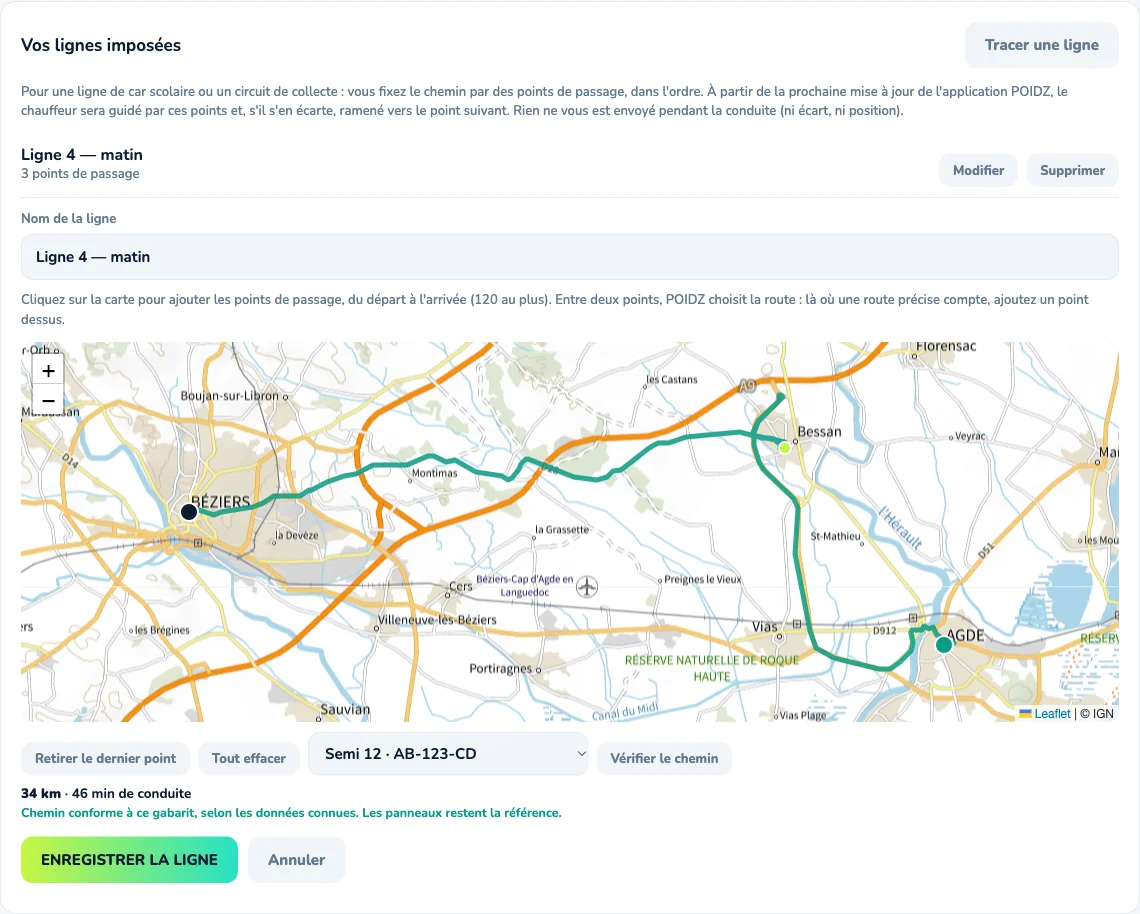Click the teal end marker at Agde

(x=944, y=644)
